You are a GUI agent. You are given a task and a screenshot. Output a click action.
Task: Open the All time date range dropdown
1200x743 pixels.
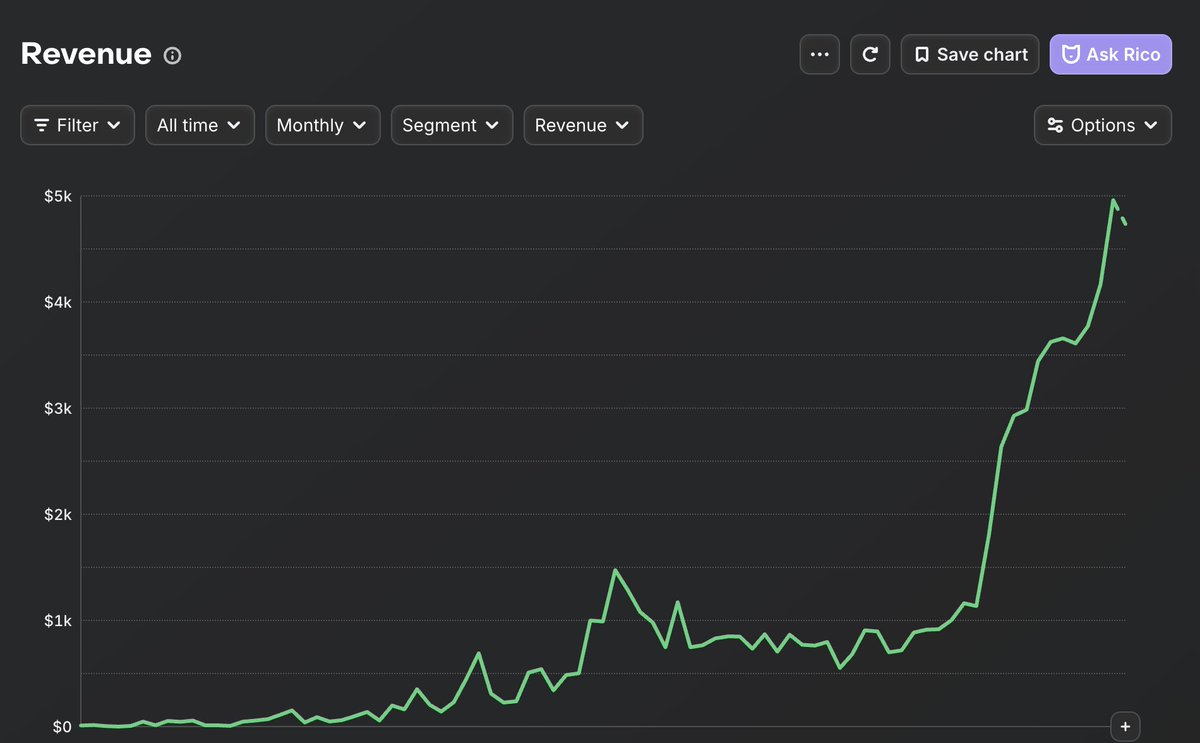pyautogui.click(x=200, y=125)
